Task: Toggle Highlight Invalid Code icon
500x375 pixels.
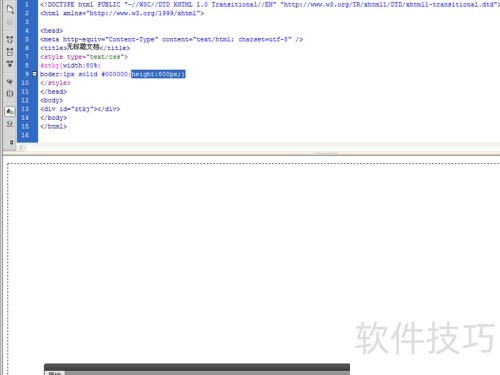Action: pyautogui.click(x=10, y=124)
